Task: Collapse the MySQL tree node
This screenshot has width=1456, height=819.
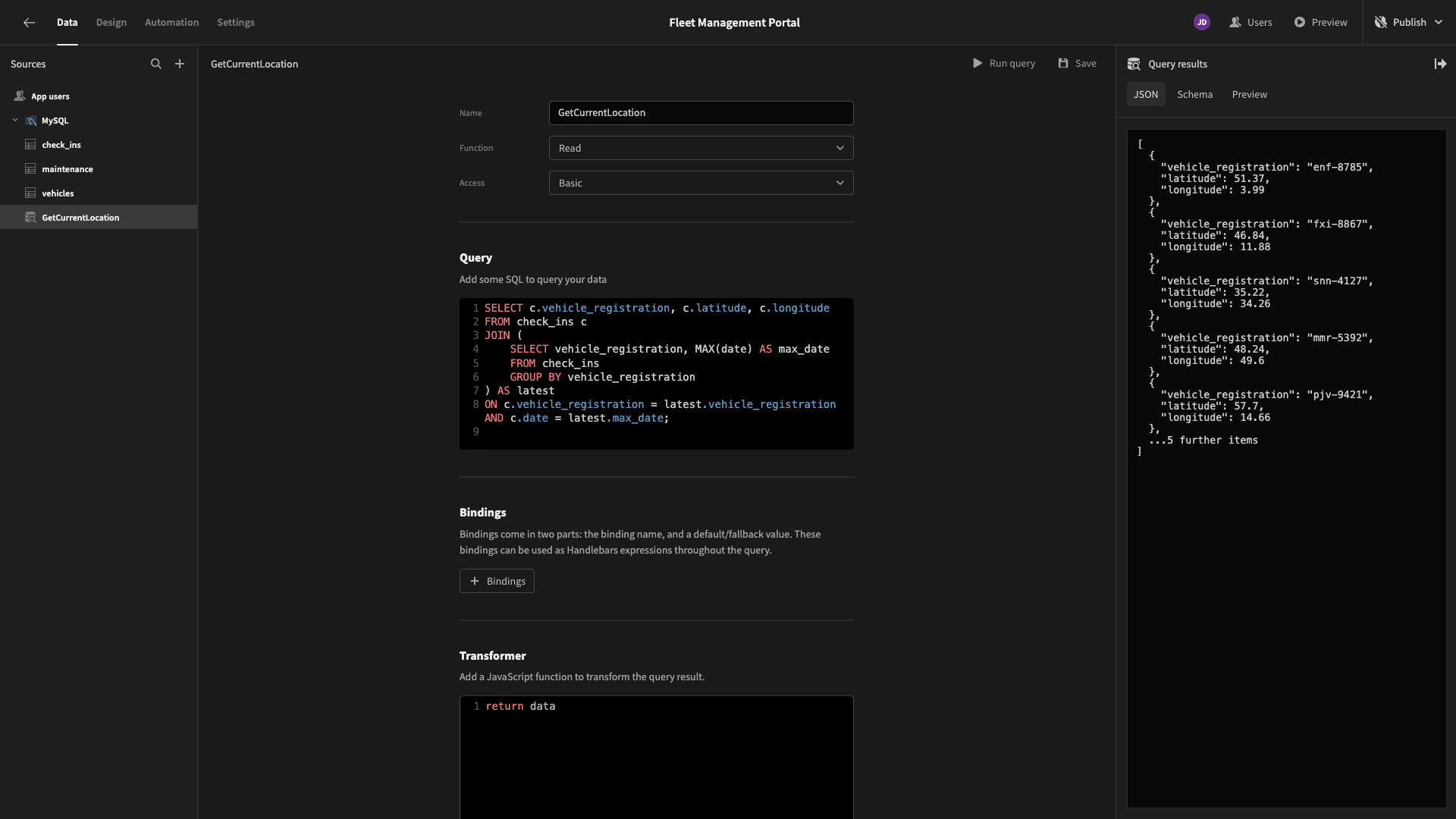Action: click(x=15, y=121)
